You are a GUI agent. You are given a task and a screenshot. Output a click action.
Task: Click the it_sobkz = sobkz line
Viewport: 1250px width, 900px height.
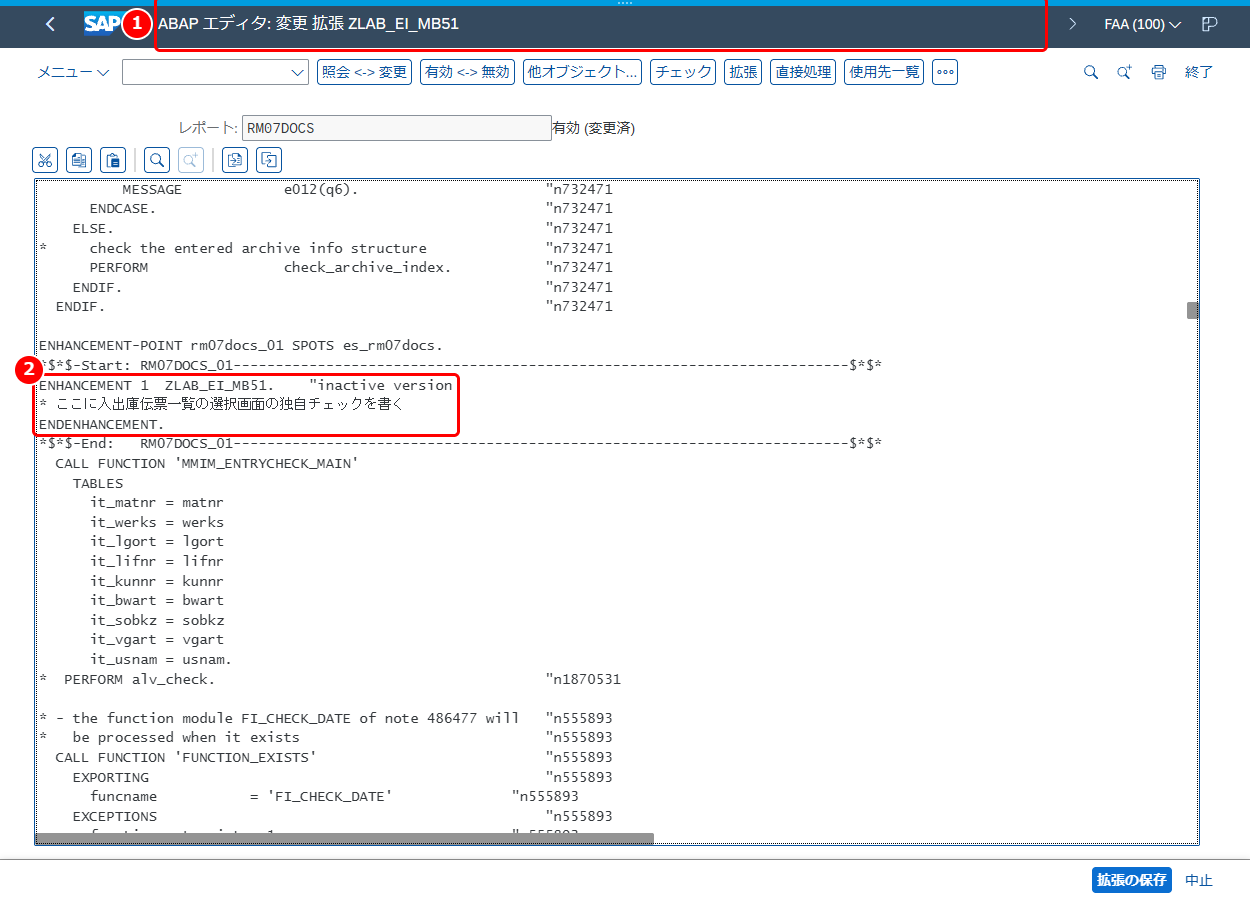point(157,620)
